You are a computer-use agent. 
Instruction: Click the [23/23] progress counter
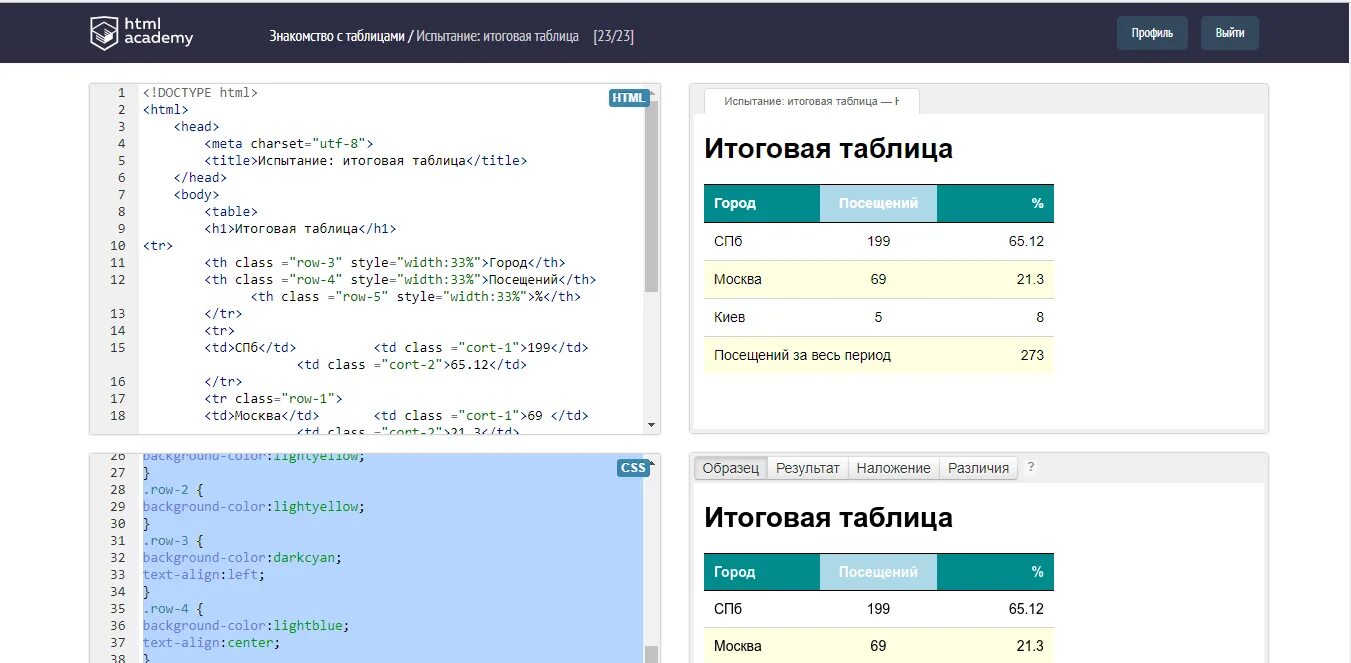click(x=613, y=36)
